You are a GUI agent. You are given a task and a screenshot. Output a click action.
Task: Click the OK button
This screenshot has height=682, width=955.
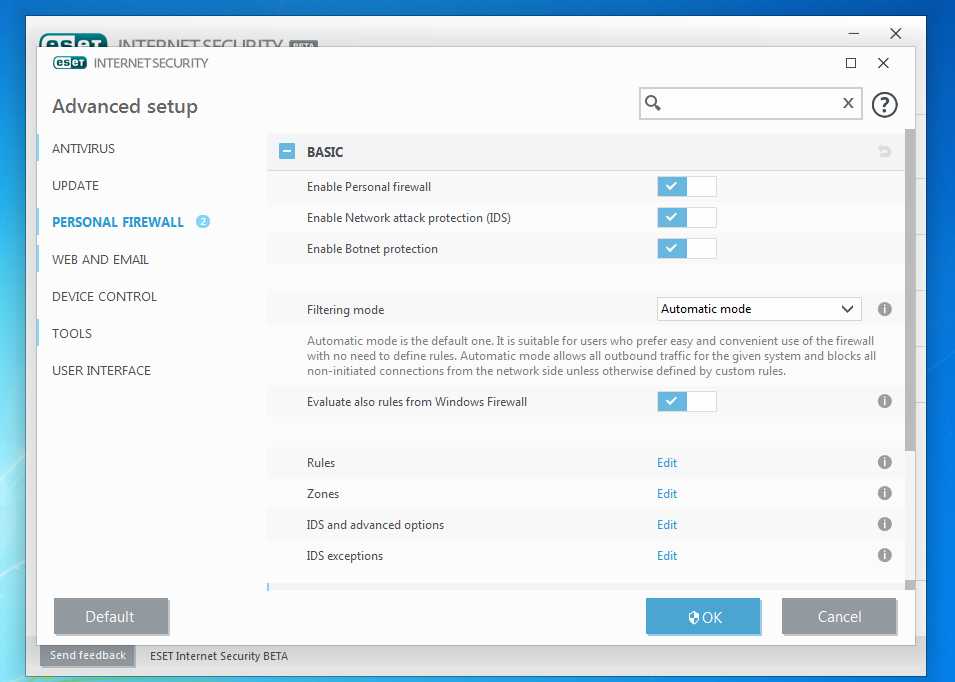pos(703,616)
